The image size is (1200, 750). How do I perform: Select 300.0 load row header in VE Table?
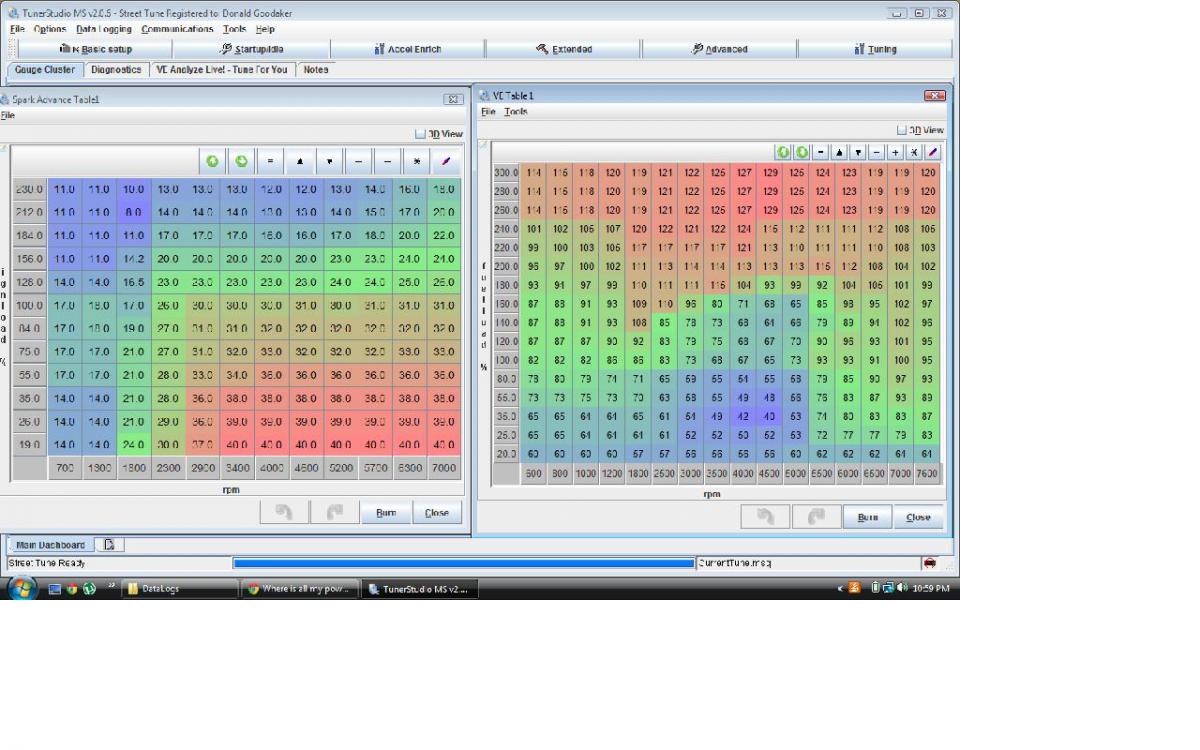(506, 172)
